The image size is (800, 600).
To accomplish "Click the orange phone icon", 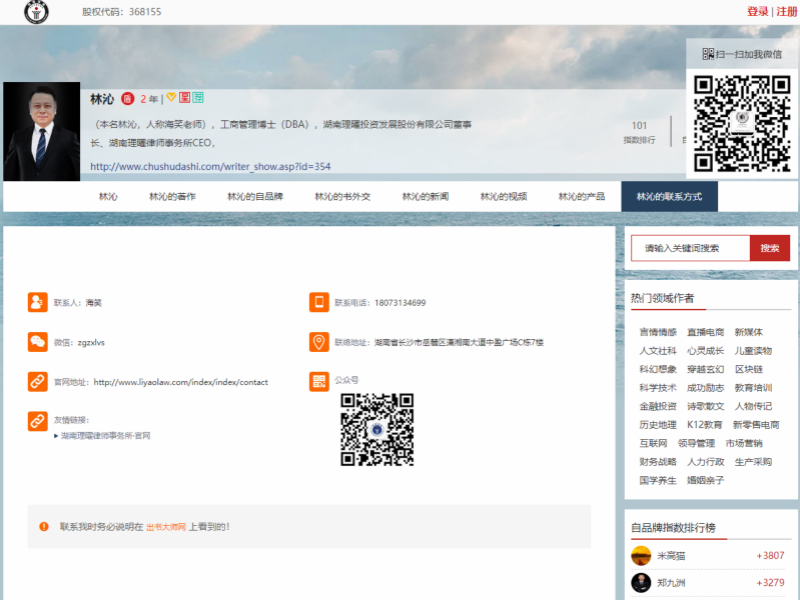I will coord(319,302).
